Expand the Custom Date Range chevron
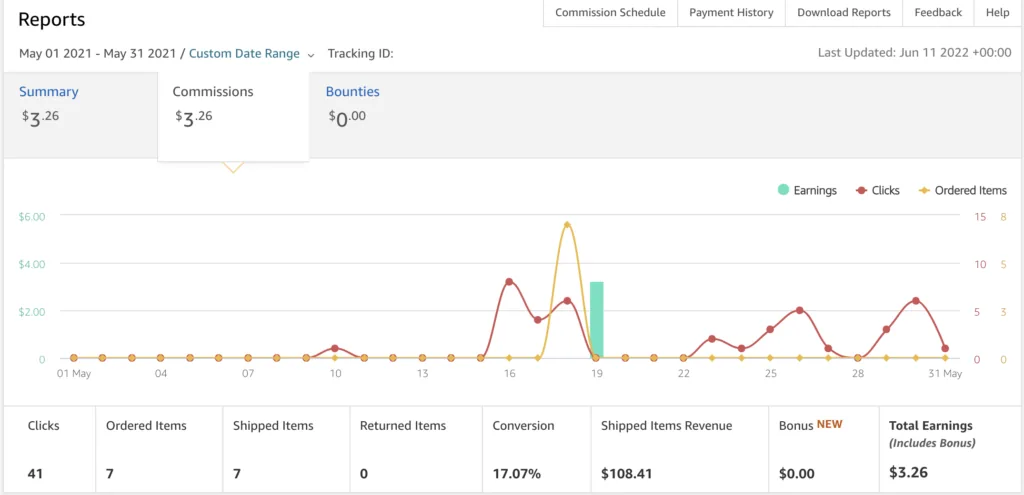This screenshot has height=495, width=1024. (x=311, y=55)
